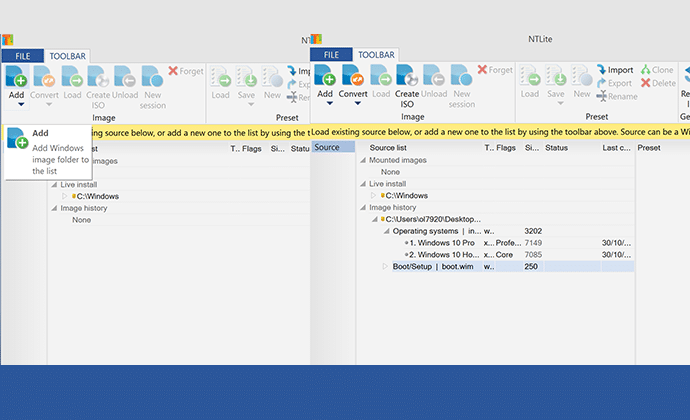Click Rename preset in right window
The image size is (690, 420).
point(617,96)
